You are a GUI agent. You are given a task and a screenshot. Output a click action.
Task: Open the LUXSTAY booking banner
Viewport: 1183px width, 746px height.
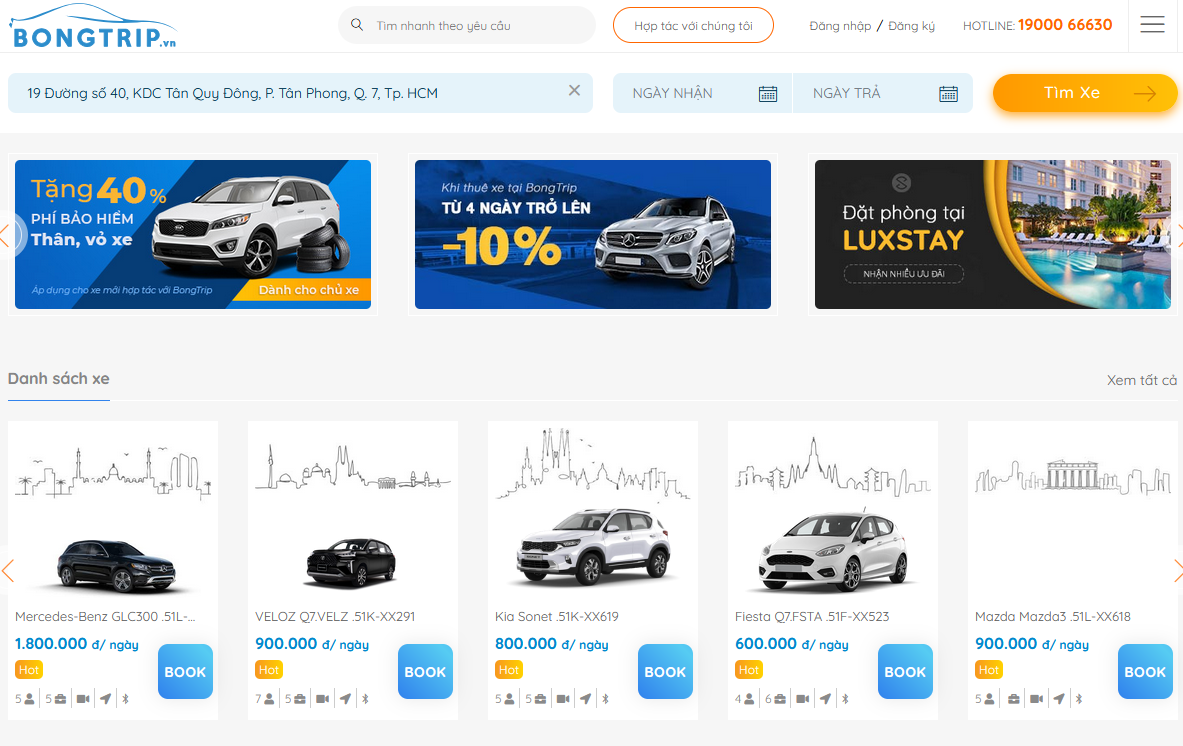(x=992, y=234)
